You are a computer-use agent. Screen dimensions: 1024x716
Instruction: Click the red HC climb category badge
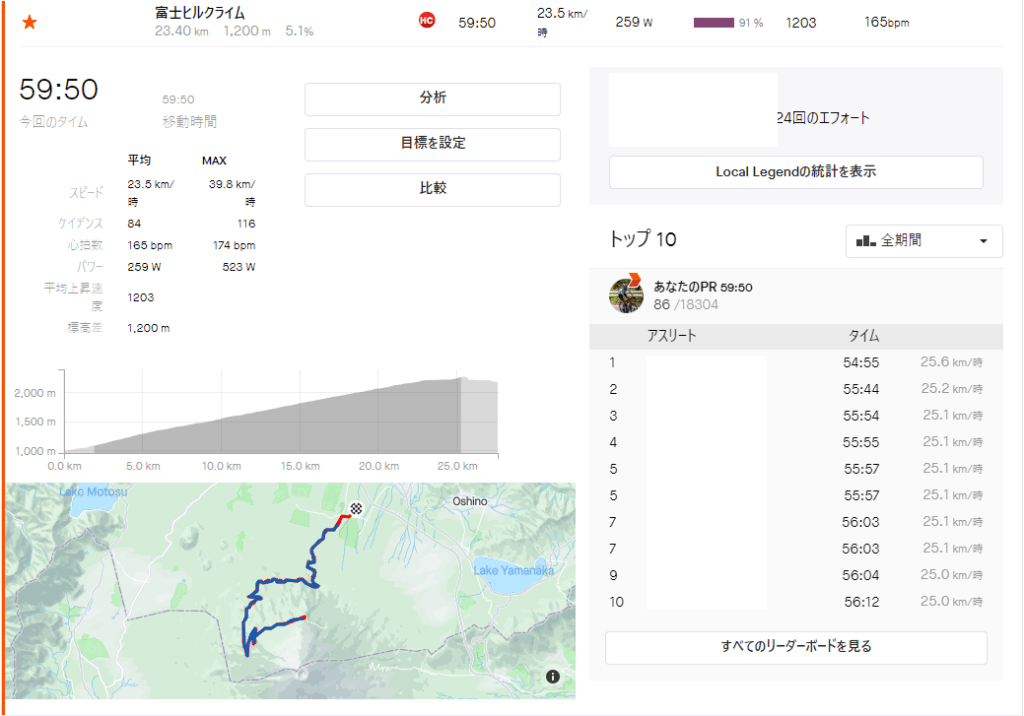pos(427,21)
